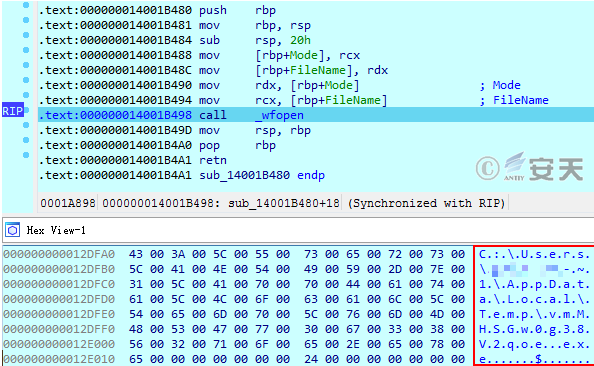Toggle breakpoint dot at sub rsp line
Image resolution: width=594 pixels, height=366 pixels.
[26, 35]
